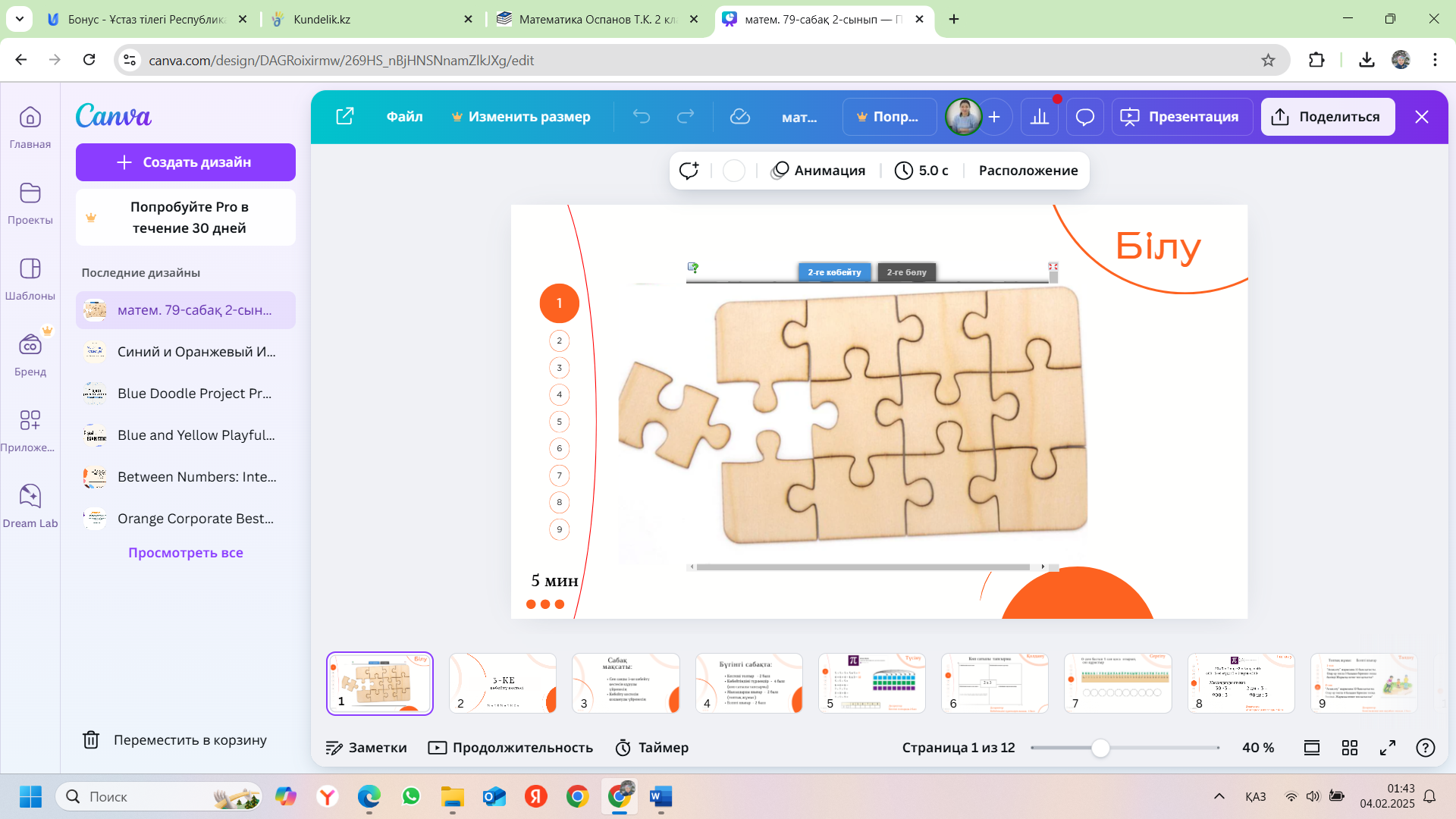Click the undo arrow icon
The image size is (1456, 819).
[x=642, y=117]
